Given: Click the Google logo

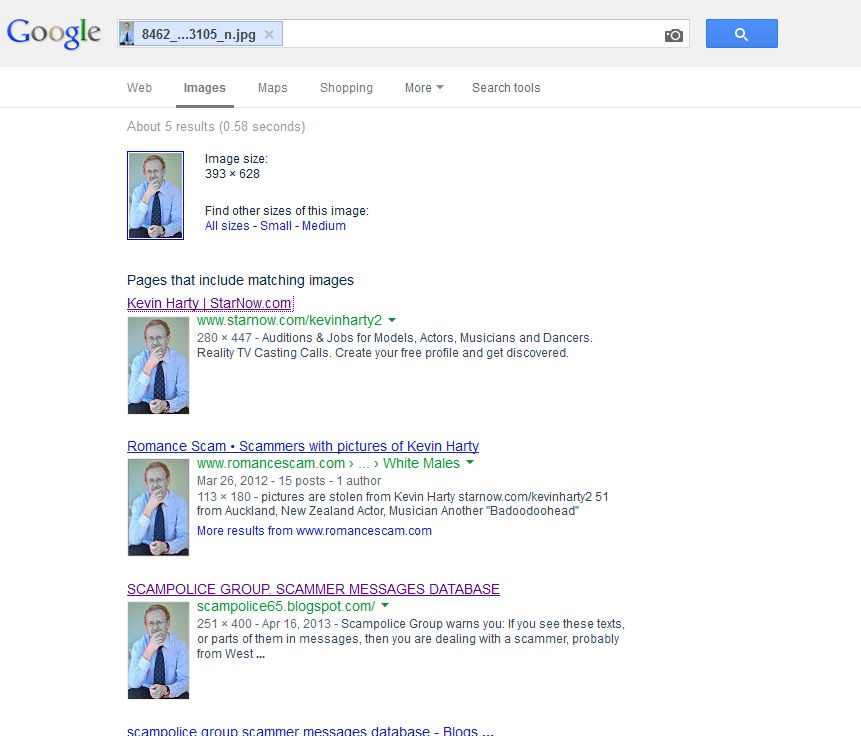Looking at the screenshot, I should click(x=53, y=33).
